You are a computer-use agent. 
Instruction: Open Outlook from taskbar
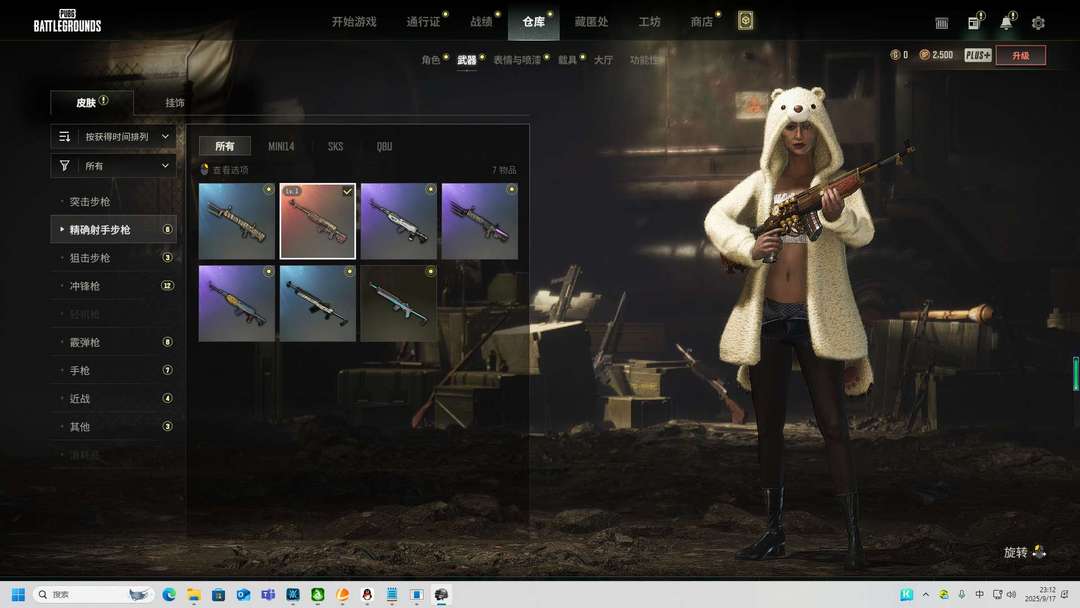point(243,594)
